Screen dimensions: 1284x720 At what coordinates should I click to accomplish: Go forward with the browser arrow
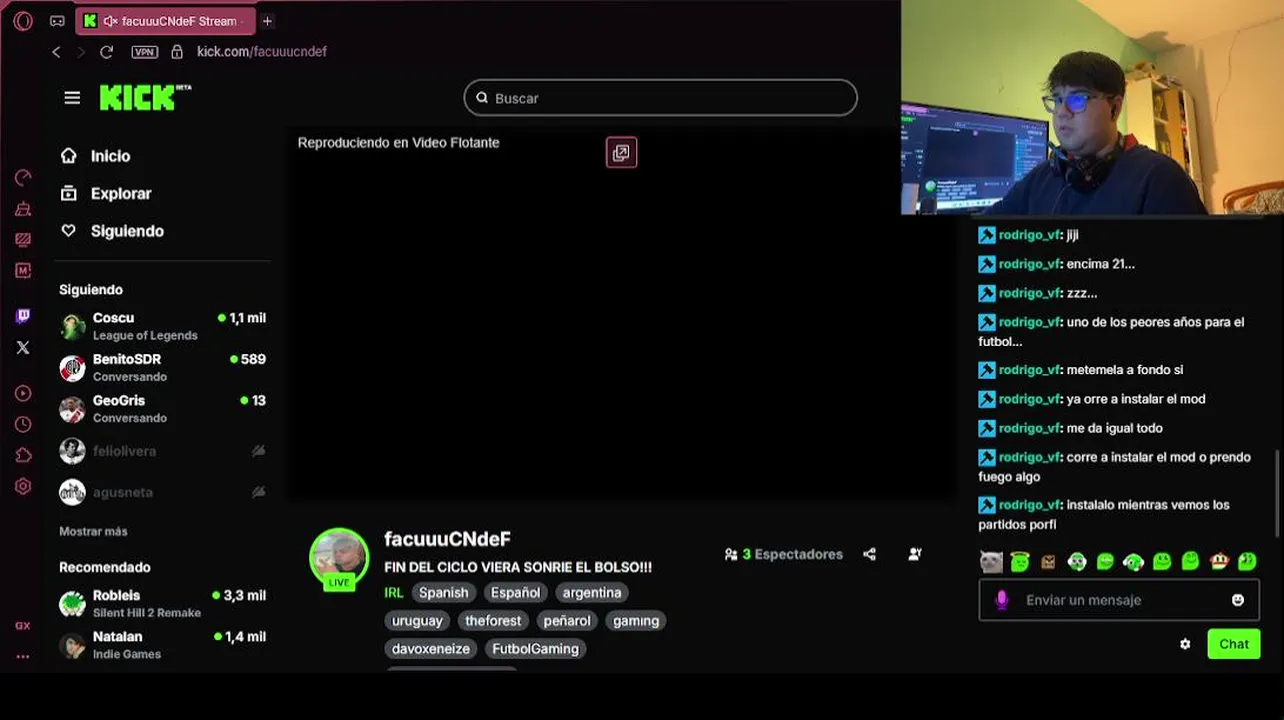click(x=81, y=52)
